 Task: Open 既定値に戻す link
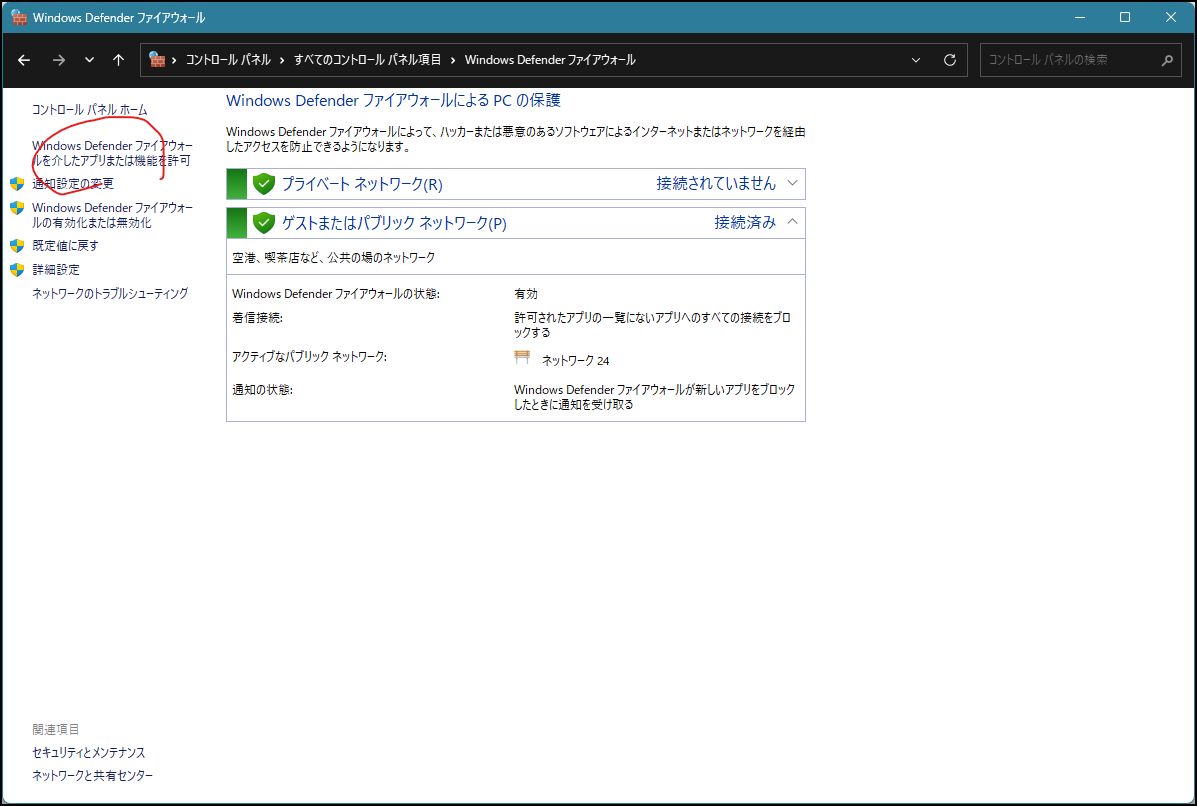65,246
